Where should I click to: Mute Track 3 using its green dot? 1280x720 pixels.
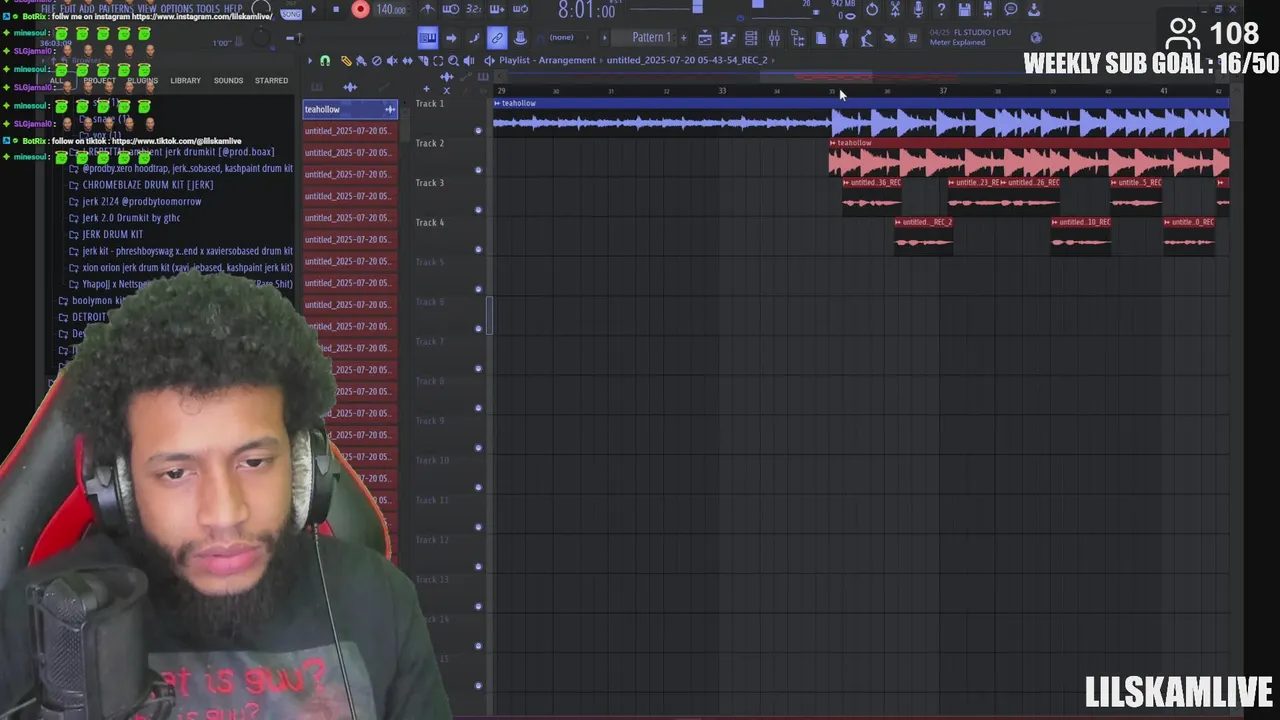[478, 210]
